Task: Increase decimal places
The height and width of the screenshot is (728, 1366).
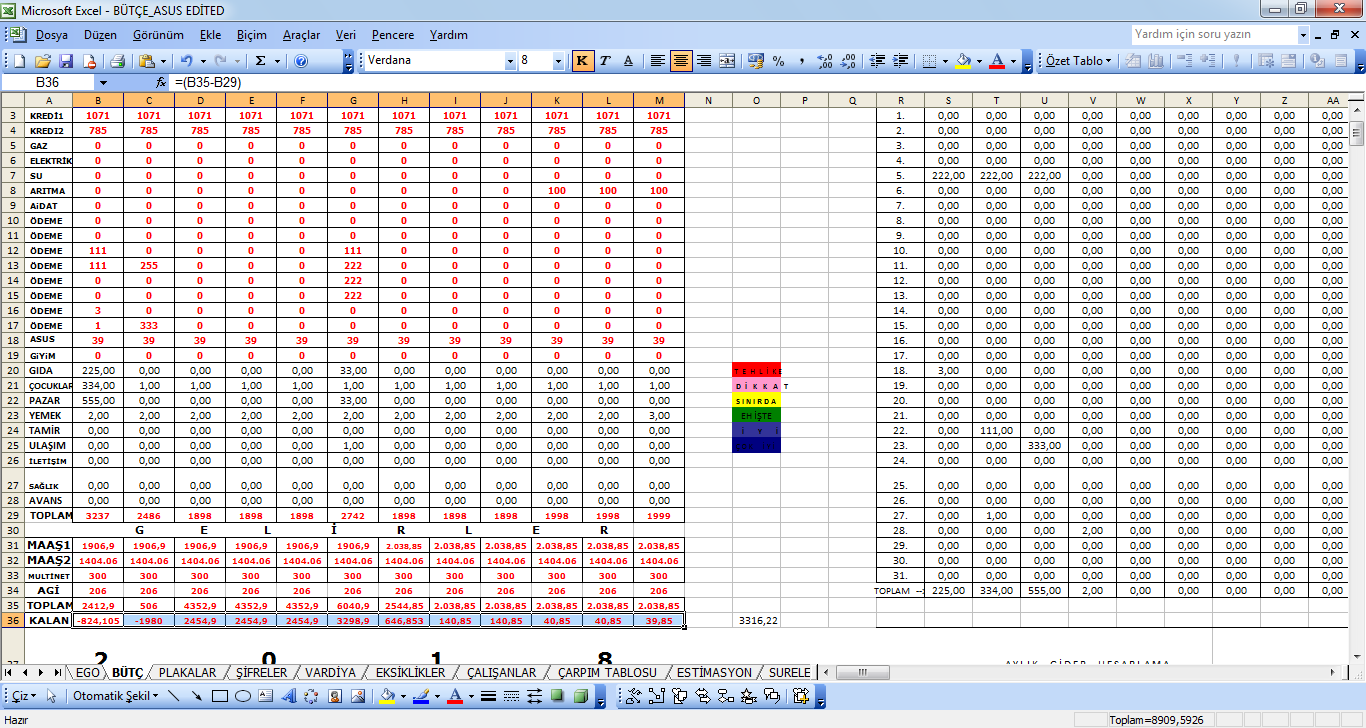Action: click(x=825, y=61)
